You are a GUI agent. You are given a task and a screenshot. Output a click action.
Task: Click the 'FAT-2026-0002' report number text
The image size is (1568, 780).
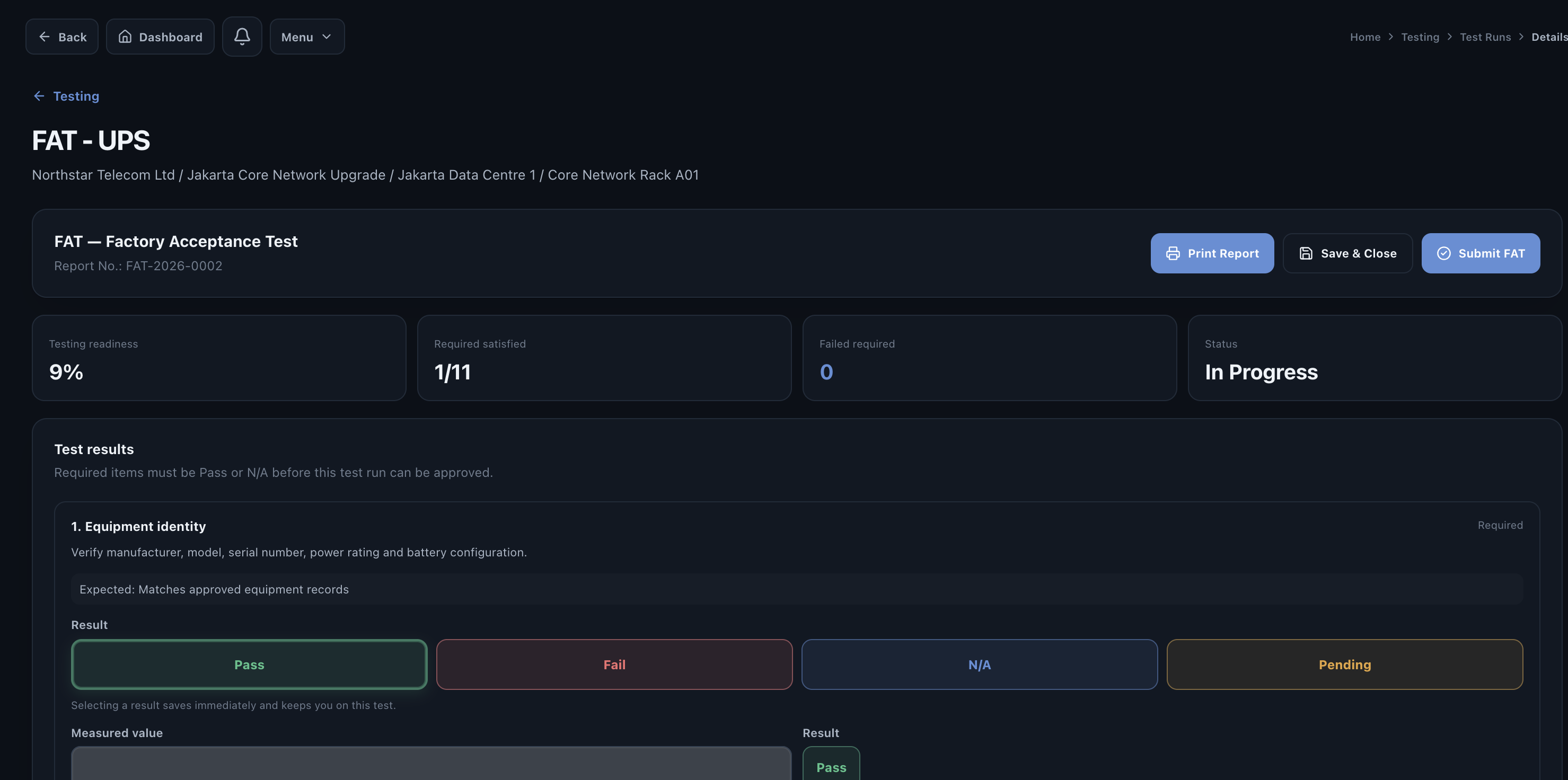(174, 266)
